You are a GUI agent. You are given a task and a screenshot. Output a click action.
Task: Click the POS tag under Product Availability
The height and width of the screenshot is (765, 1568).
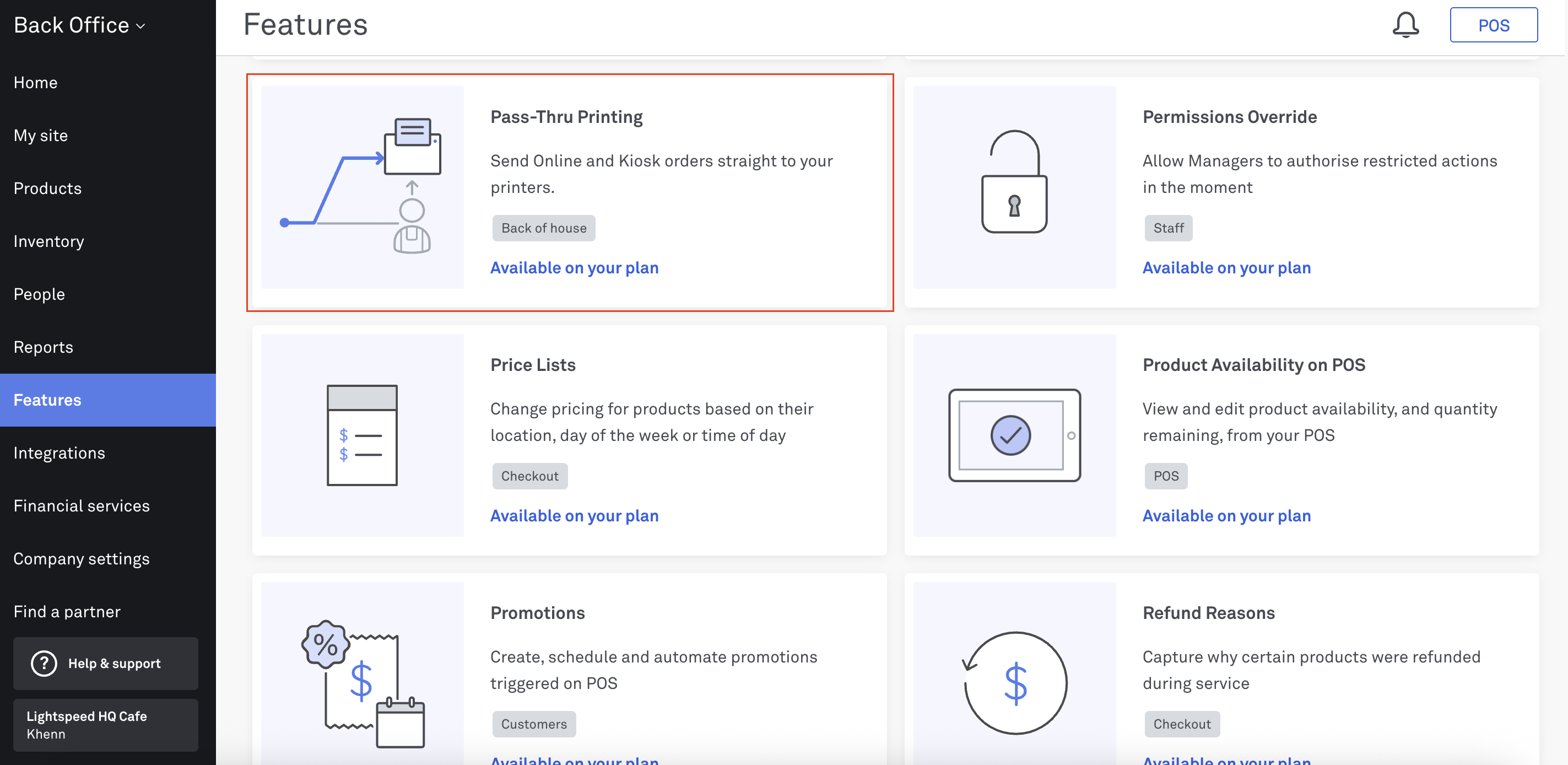(1166, 476)
